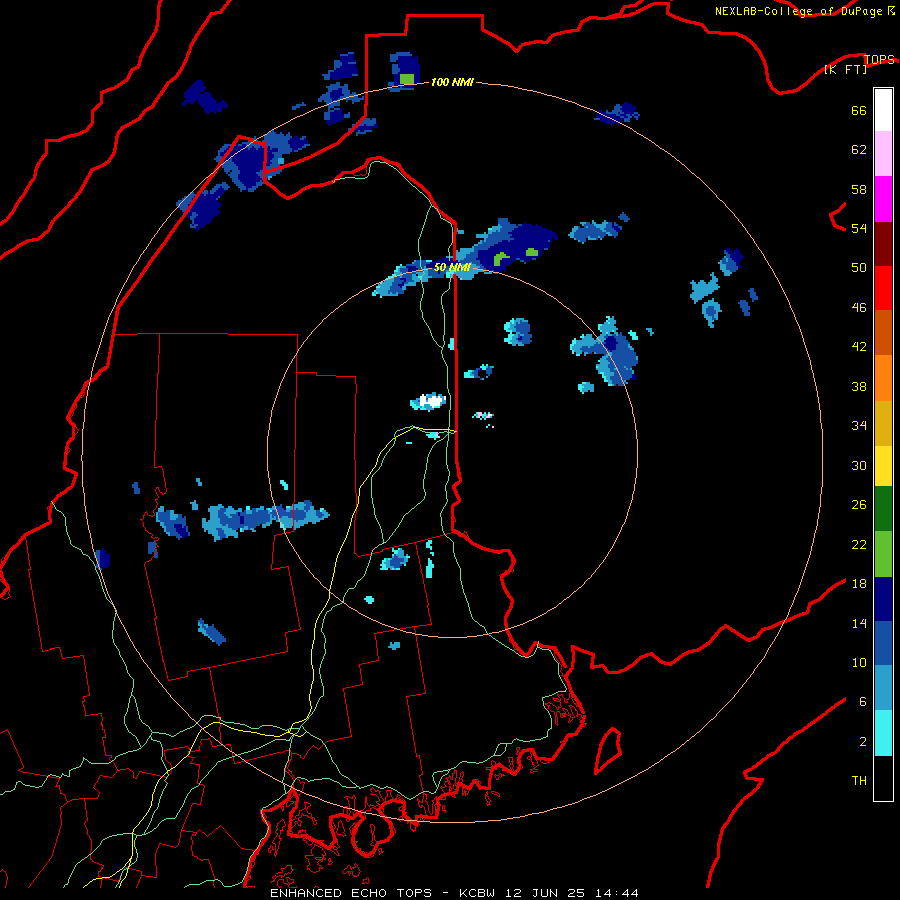Click the medium blue legend swatch between 14 and 10

coord(883,643)
